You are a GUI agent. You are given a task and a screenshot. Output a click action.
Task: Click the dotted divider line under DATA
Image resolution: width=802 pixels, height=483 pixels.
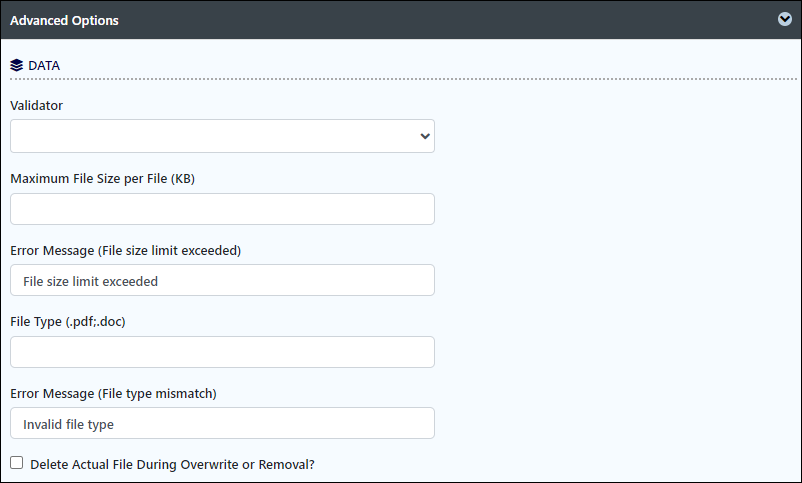click(403, 79)
